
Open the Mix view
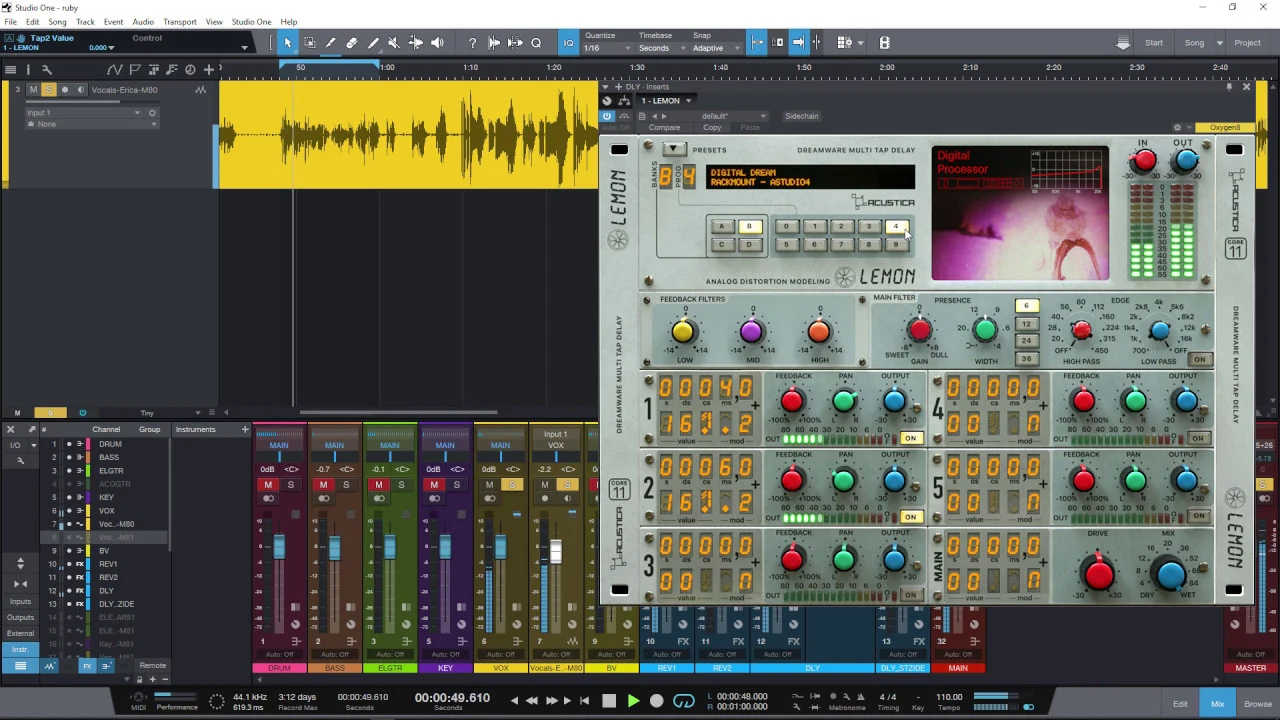(x=1217, y=704)
